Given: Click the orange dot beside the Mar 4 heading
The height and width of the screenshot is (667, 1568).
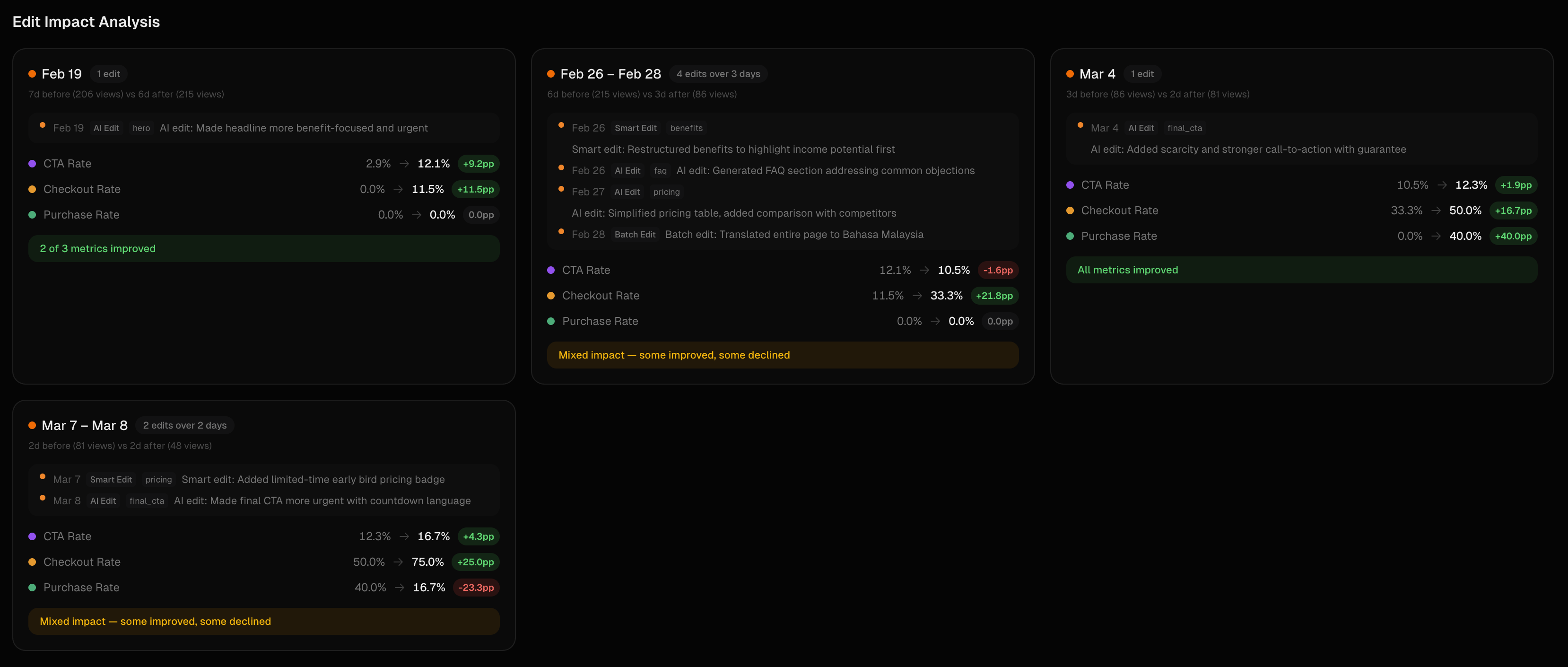Looking at the screenshot, I should click(x=1070, y=74).
